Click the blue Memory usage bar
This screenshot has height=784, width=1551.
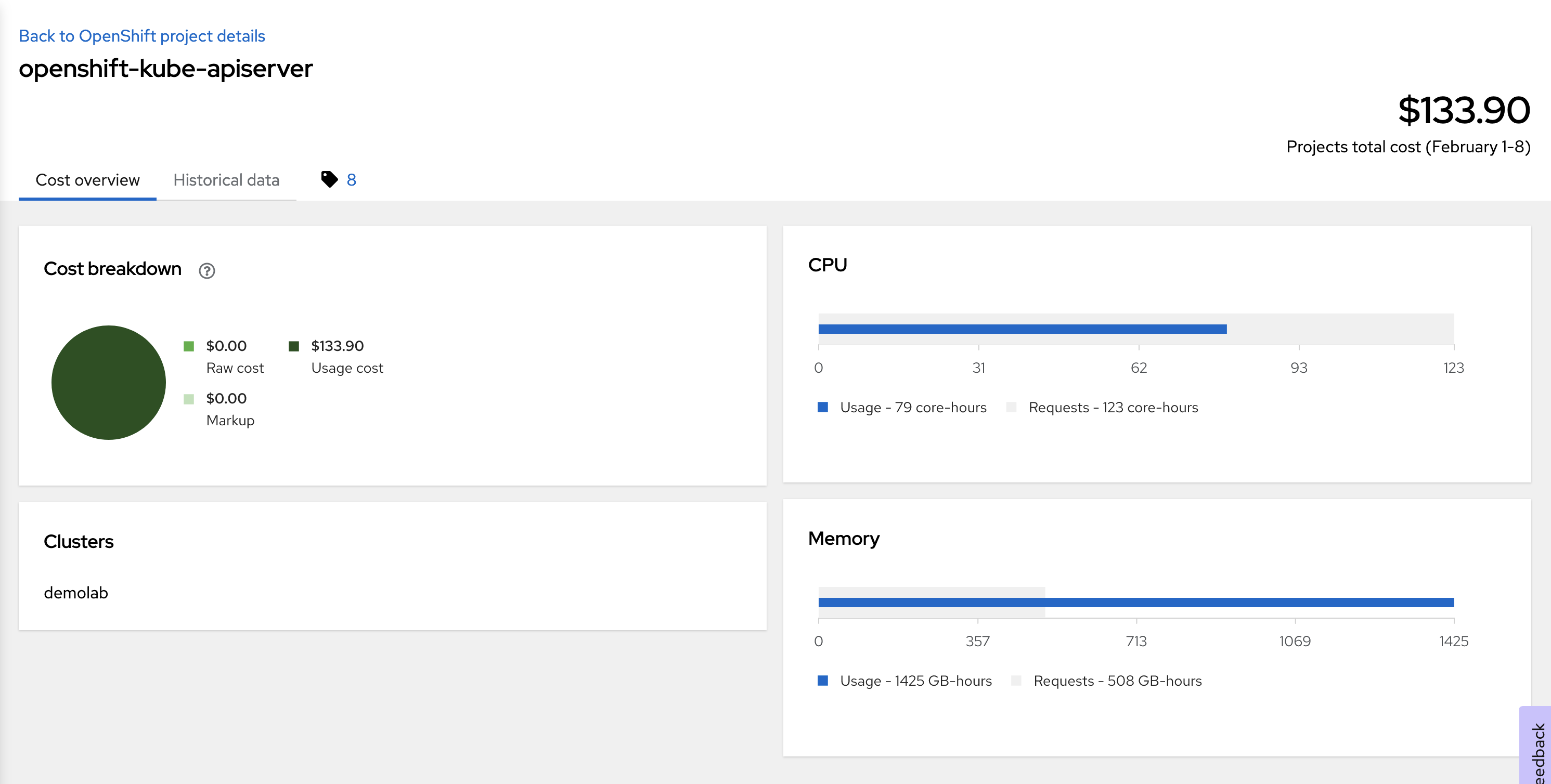point(1135,602)
